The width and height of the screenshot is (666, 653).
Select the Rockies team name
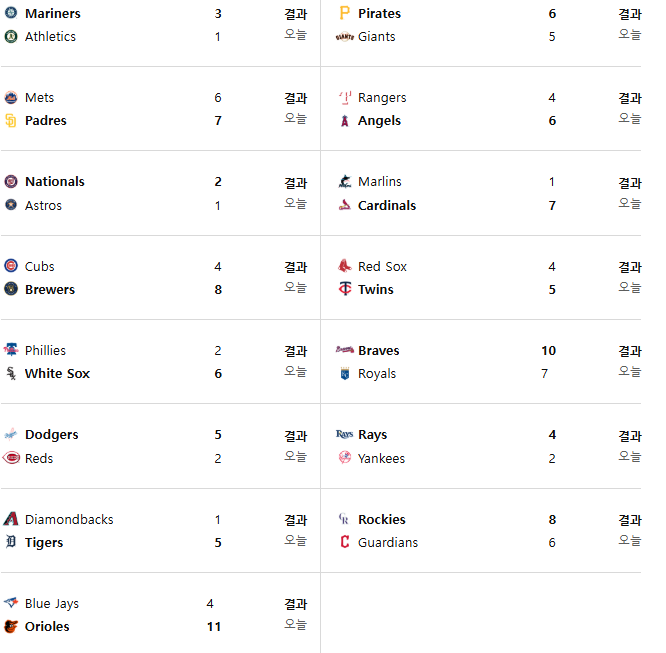tap(381, 519)
